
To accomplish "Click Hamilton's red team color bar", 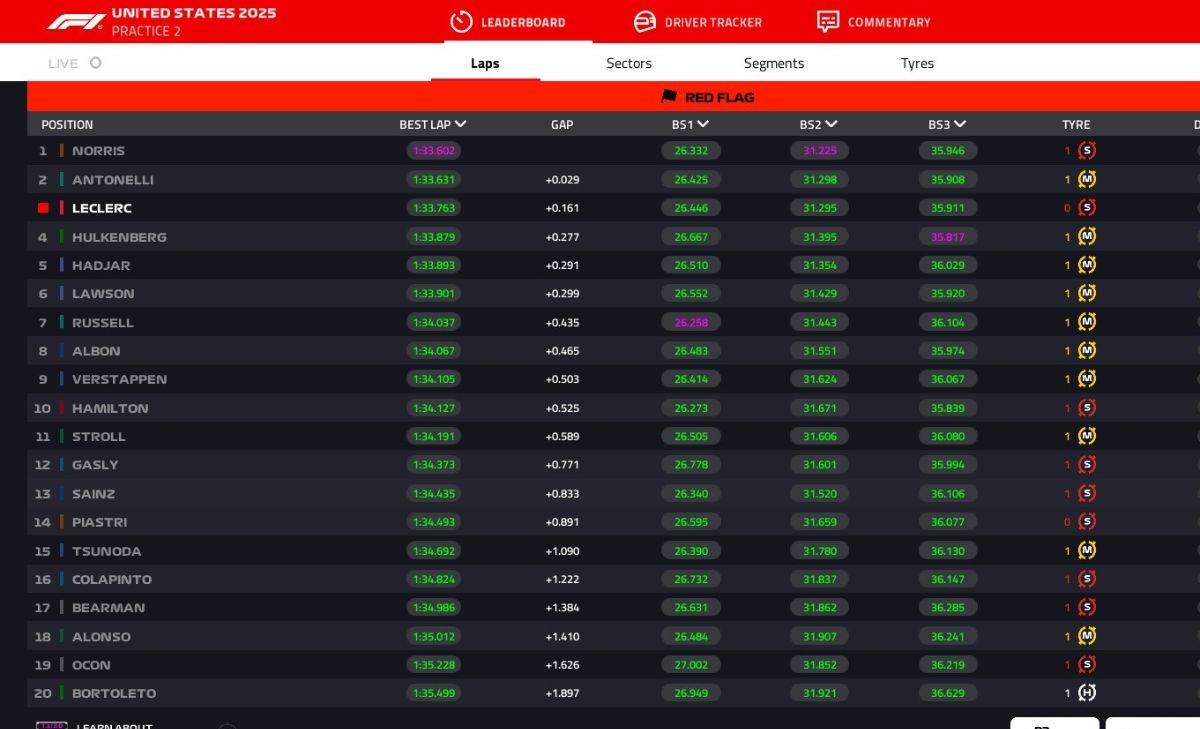I will [x=62, y=408].
